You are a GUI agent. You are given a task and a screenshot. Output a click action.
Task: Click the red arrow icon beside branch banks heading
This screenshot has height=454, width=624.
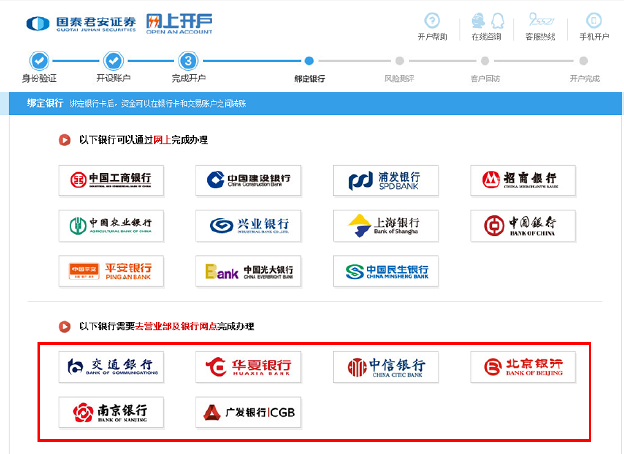(x=64, y=327)
